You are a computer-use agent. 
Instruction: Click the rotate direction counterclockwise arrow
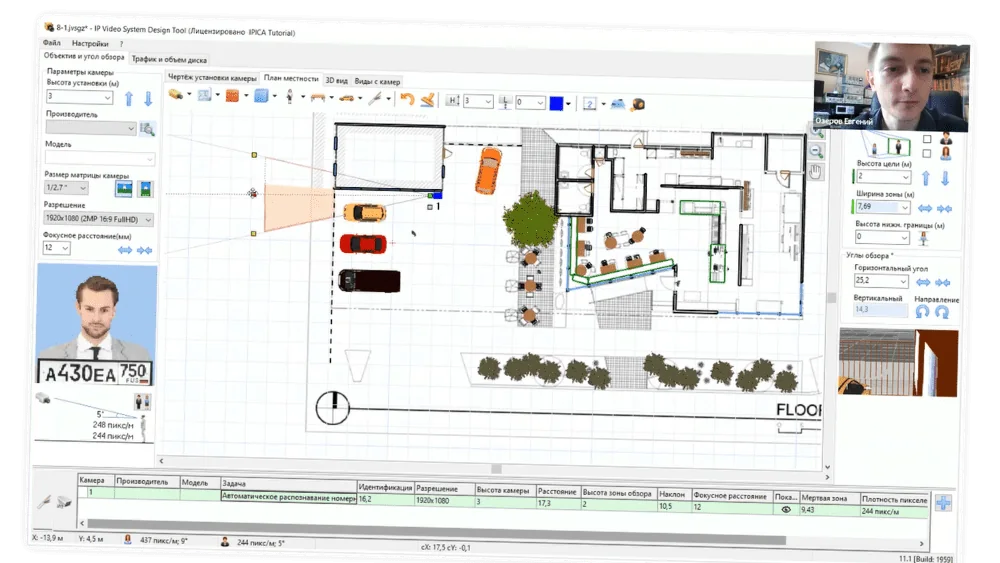(x=922, y=311)
